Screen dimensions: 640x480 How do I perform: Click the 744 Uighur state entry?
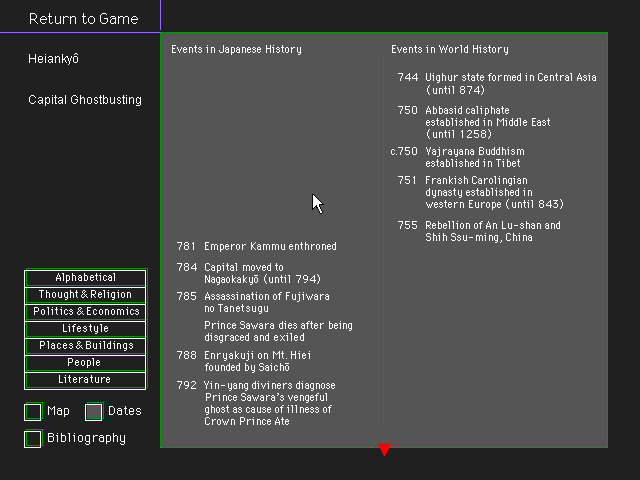(497, 84)
